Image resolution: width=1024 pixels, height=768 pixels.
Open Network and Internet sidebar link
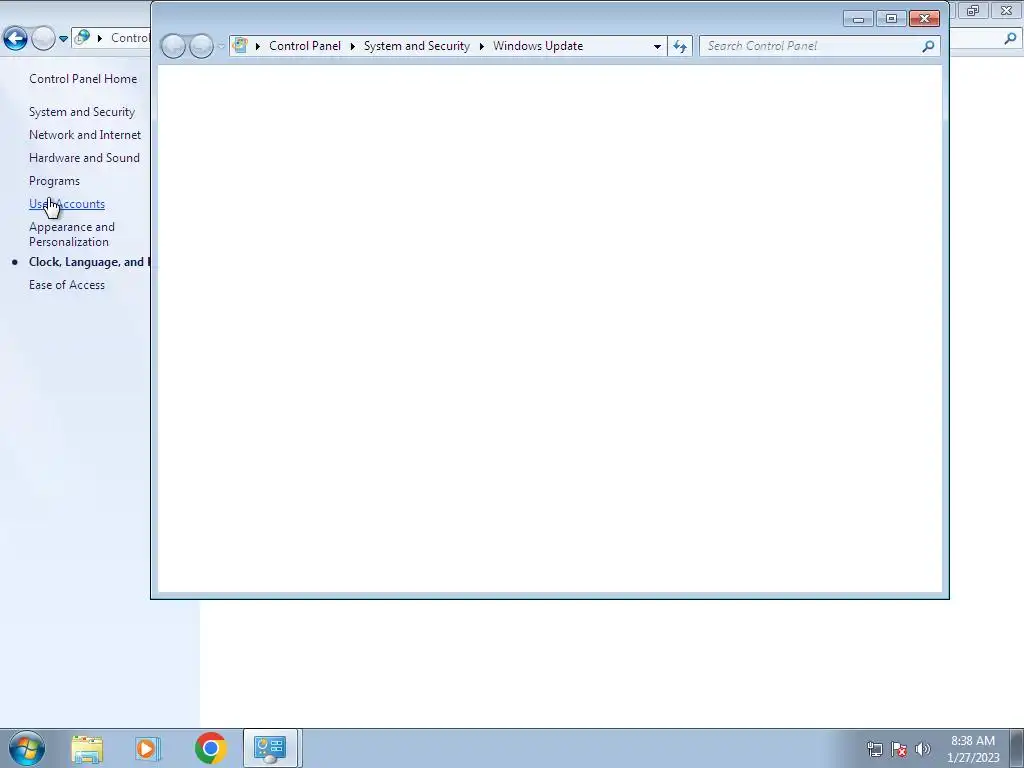pos(85,135)
